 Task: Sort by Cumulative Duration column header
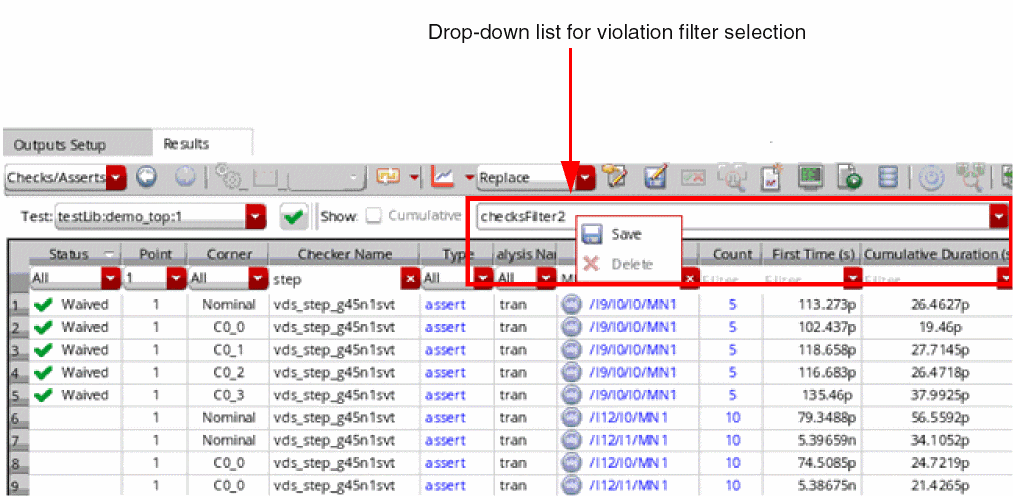(x=937, y=254)
